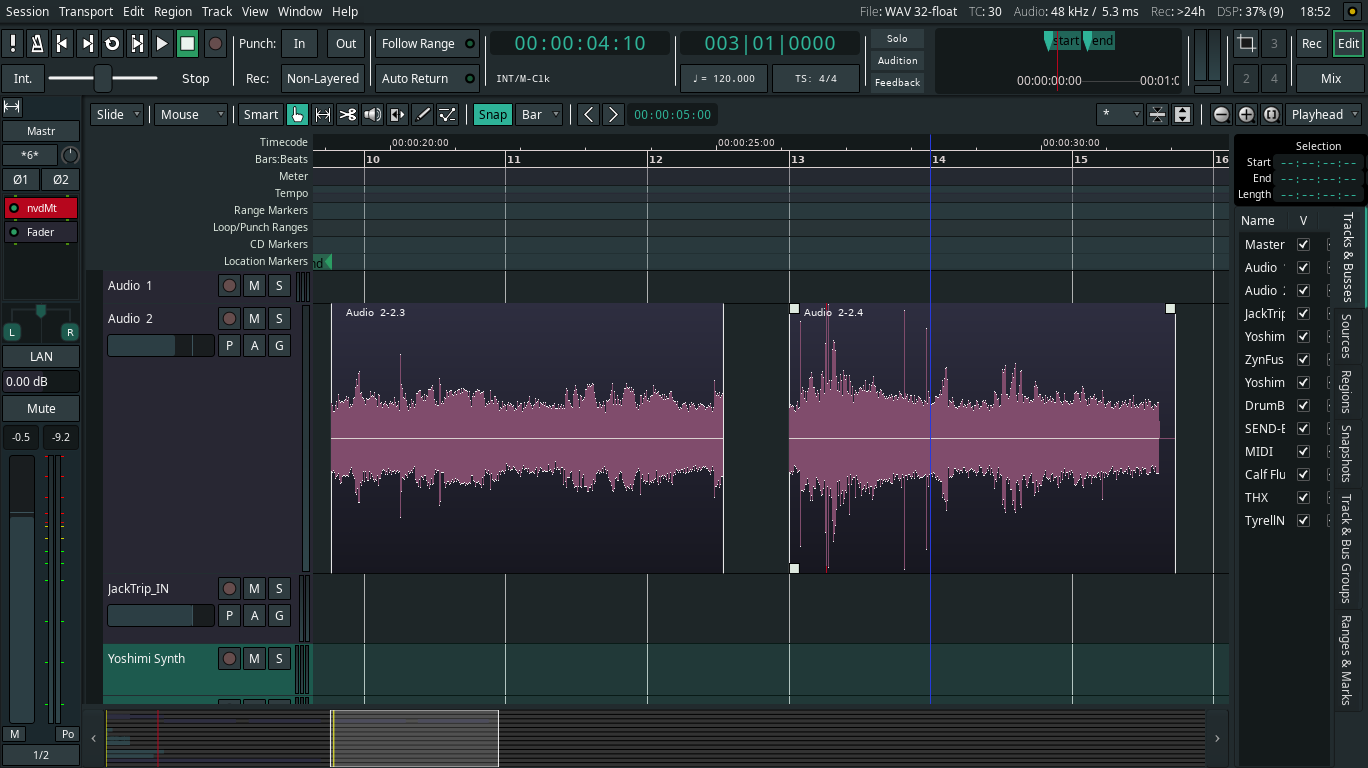Toggle the Snap button
This screenshot has width=1368, height=768.
492,114
